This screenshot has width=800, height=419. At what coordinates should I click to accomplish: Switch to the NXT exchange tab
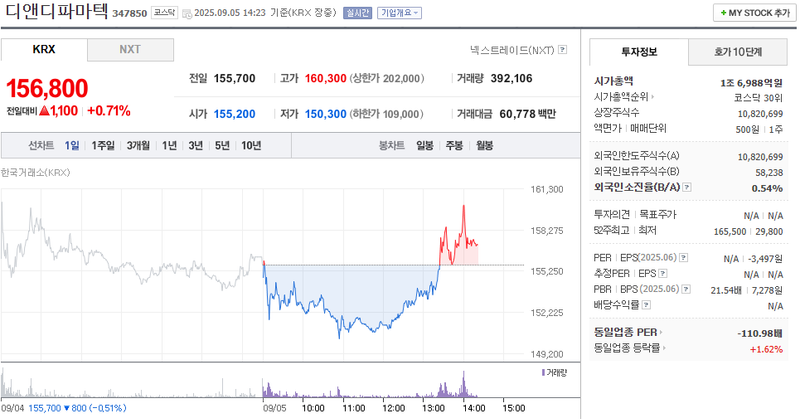tap(130, 50)
